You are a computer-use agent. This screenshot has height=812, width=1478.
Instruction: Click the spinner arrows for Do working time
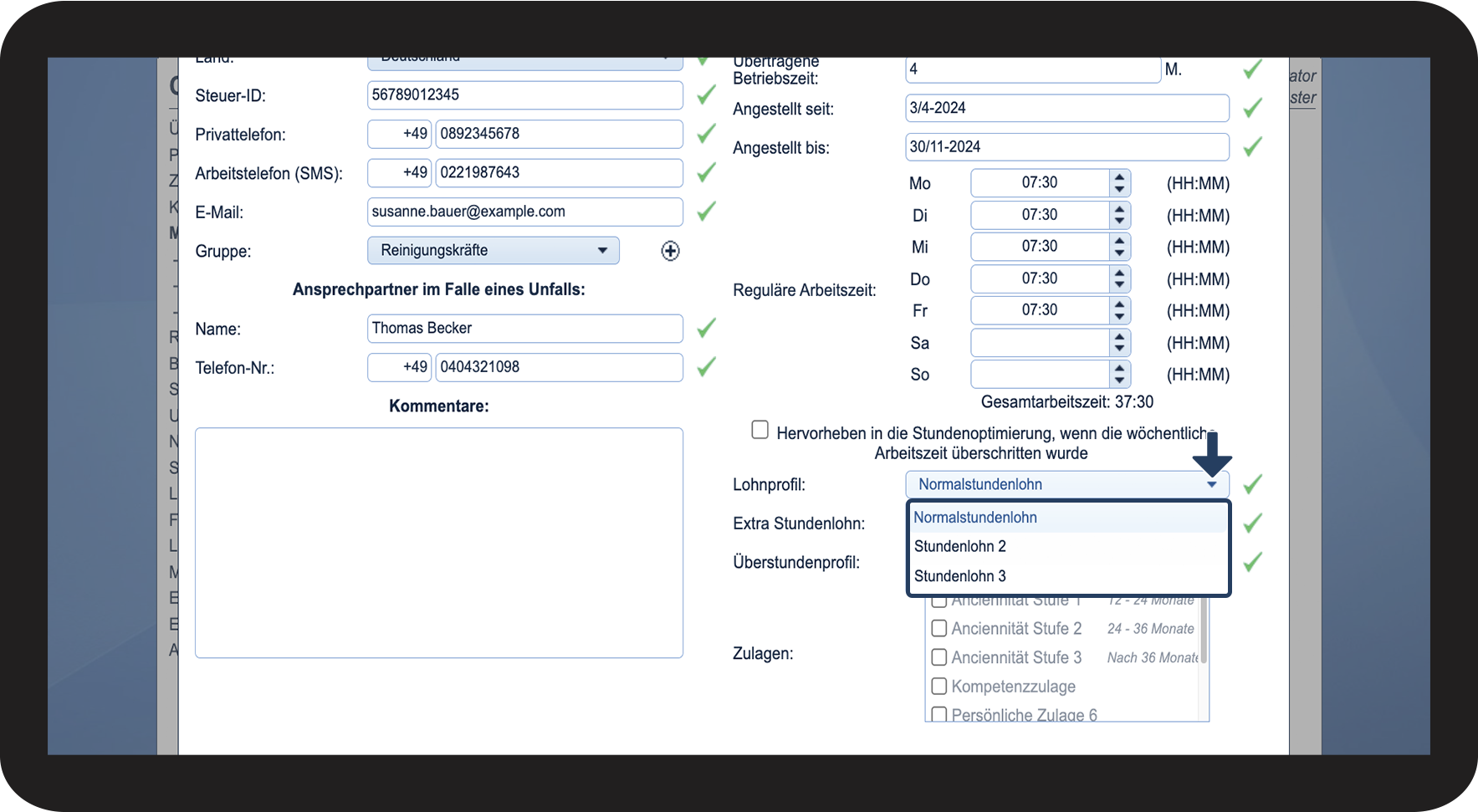click(x=1119, y=278)
